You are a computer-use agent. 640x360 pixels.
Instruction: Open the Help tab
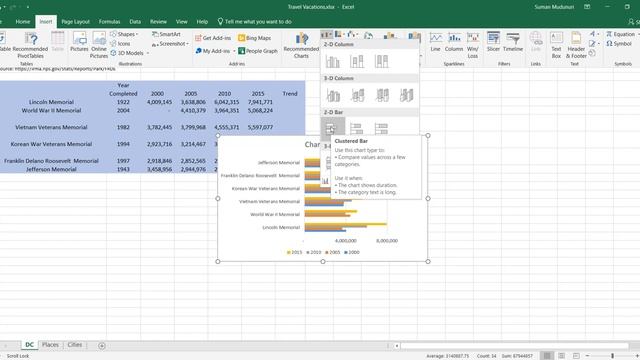coord(202,22)
